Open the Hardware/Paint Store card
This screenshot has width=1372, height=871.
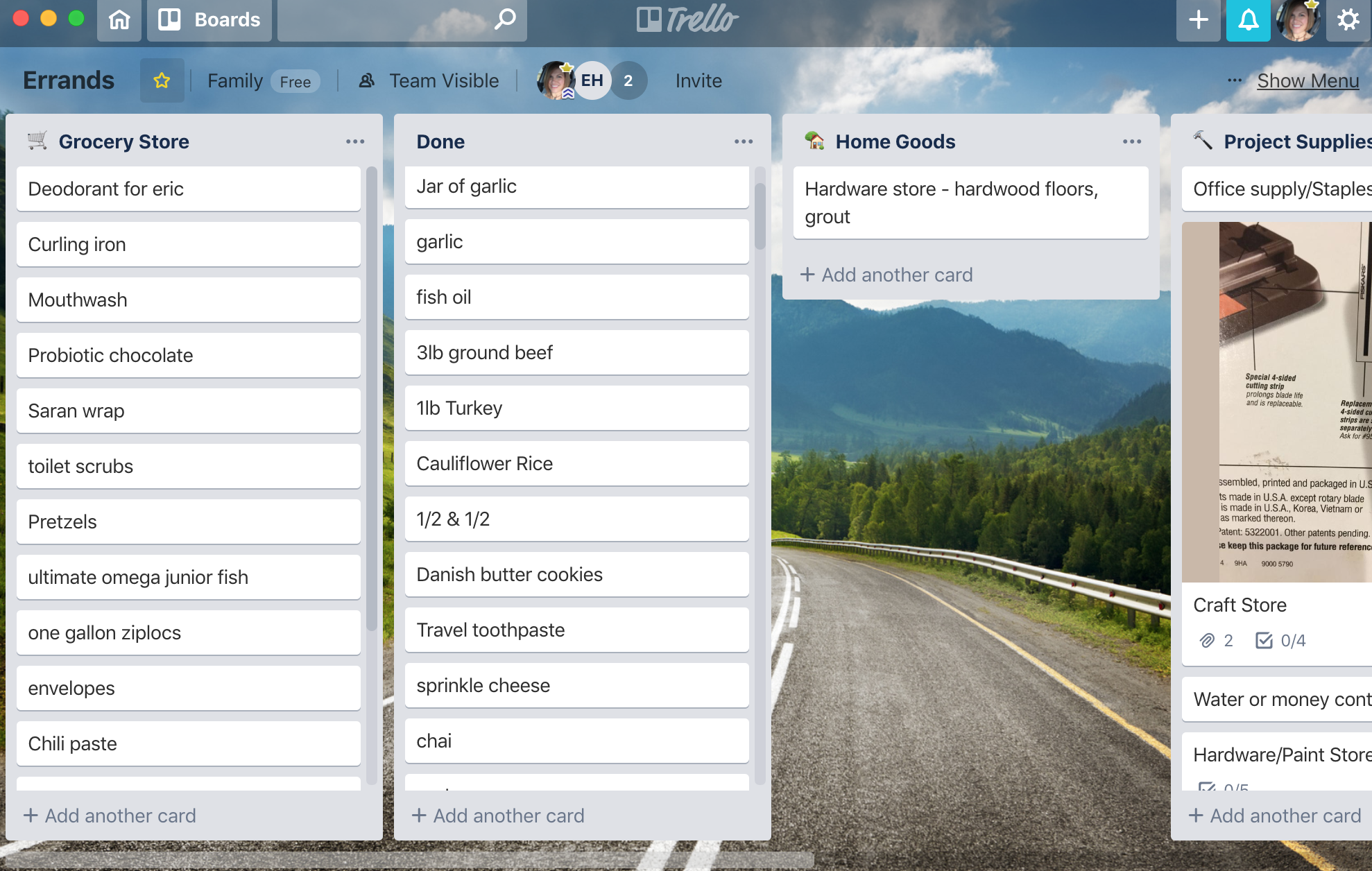click(x=1277, y=761)
